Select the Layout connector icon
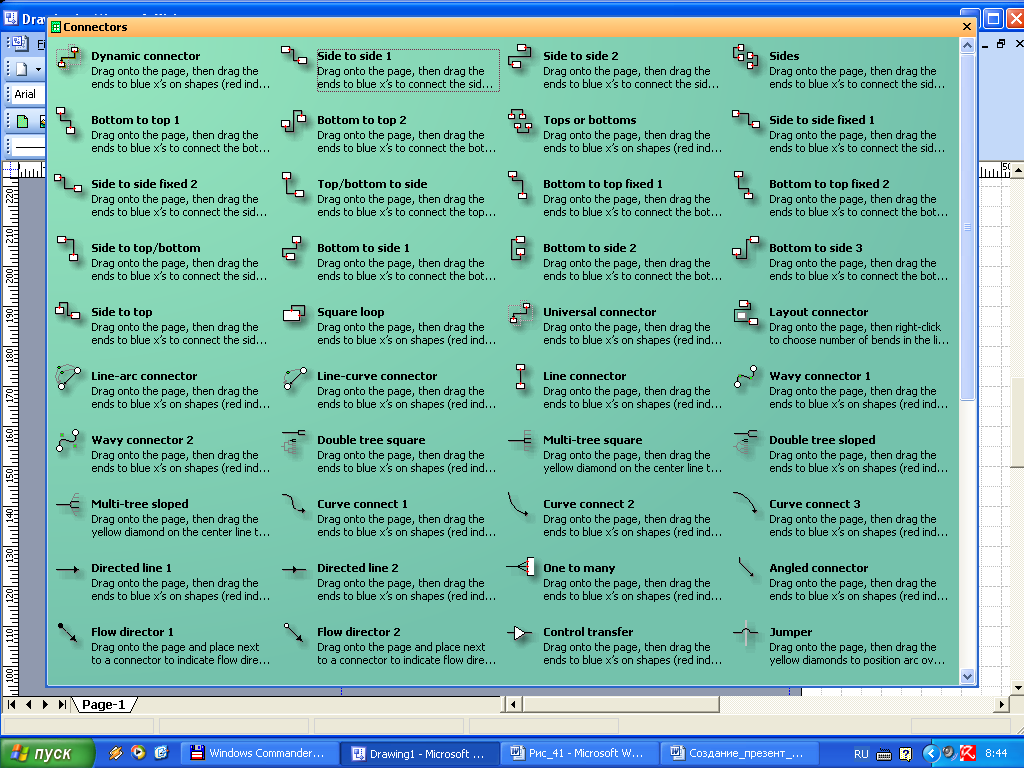The height and width of the screenshot is (768, 1024). (745, 313)
